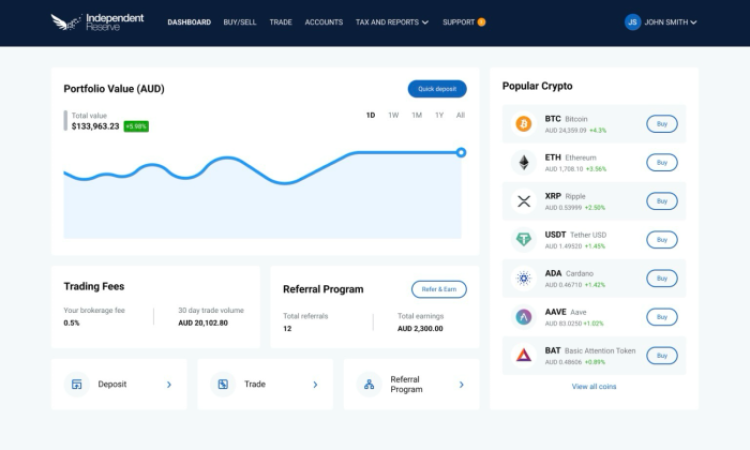Screen dimensions: 750x450
Task: Click the Tether USDT icon
Action: pos(523,239)
